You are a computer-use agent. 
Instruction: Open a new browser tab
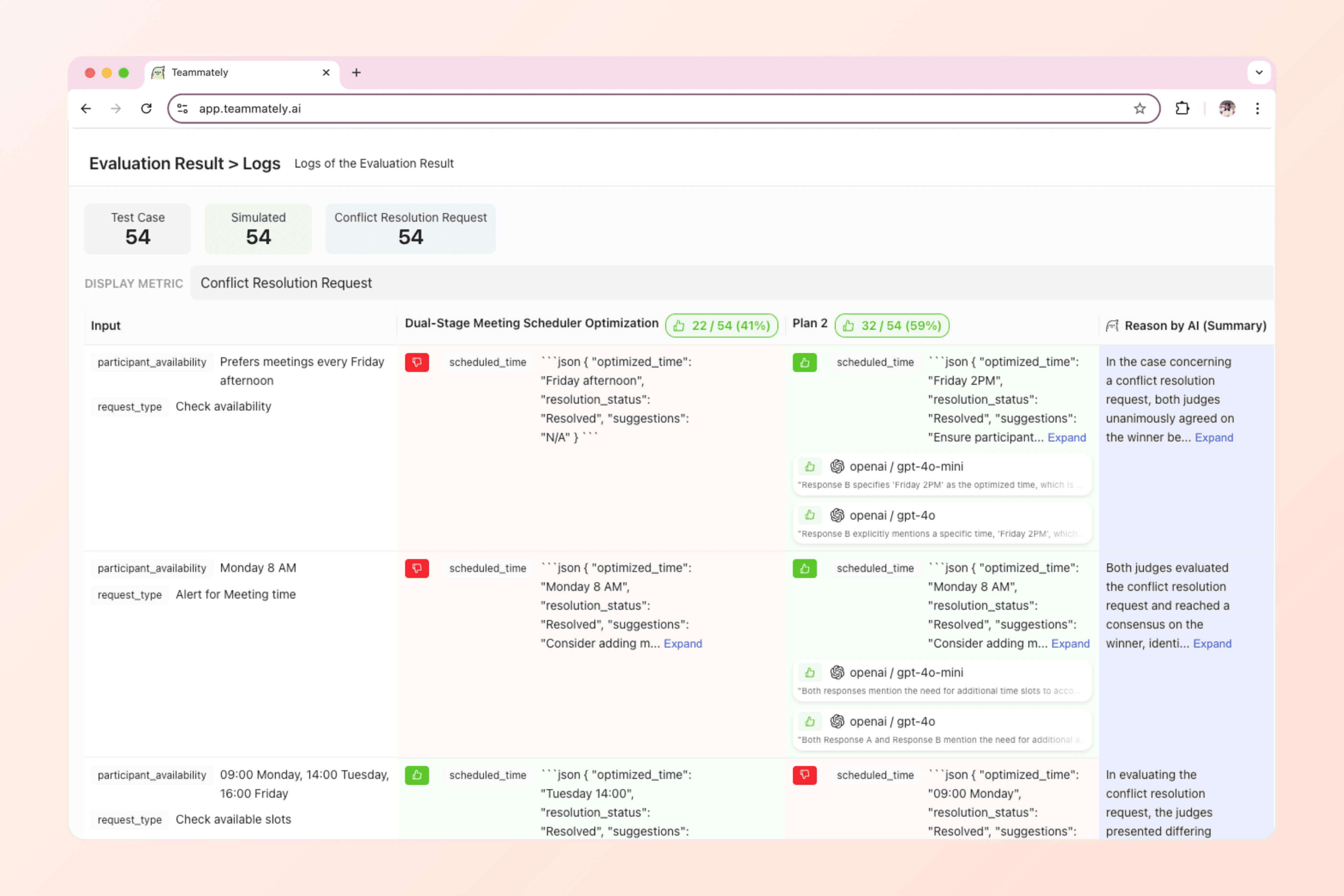(x=356, y=72)
